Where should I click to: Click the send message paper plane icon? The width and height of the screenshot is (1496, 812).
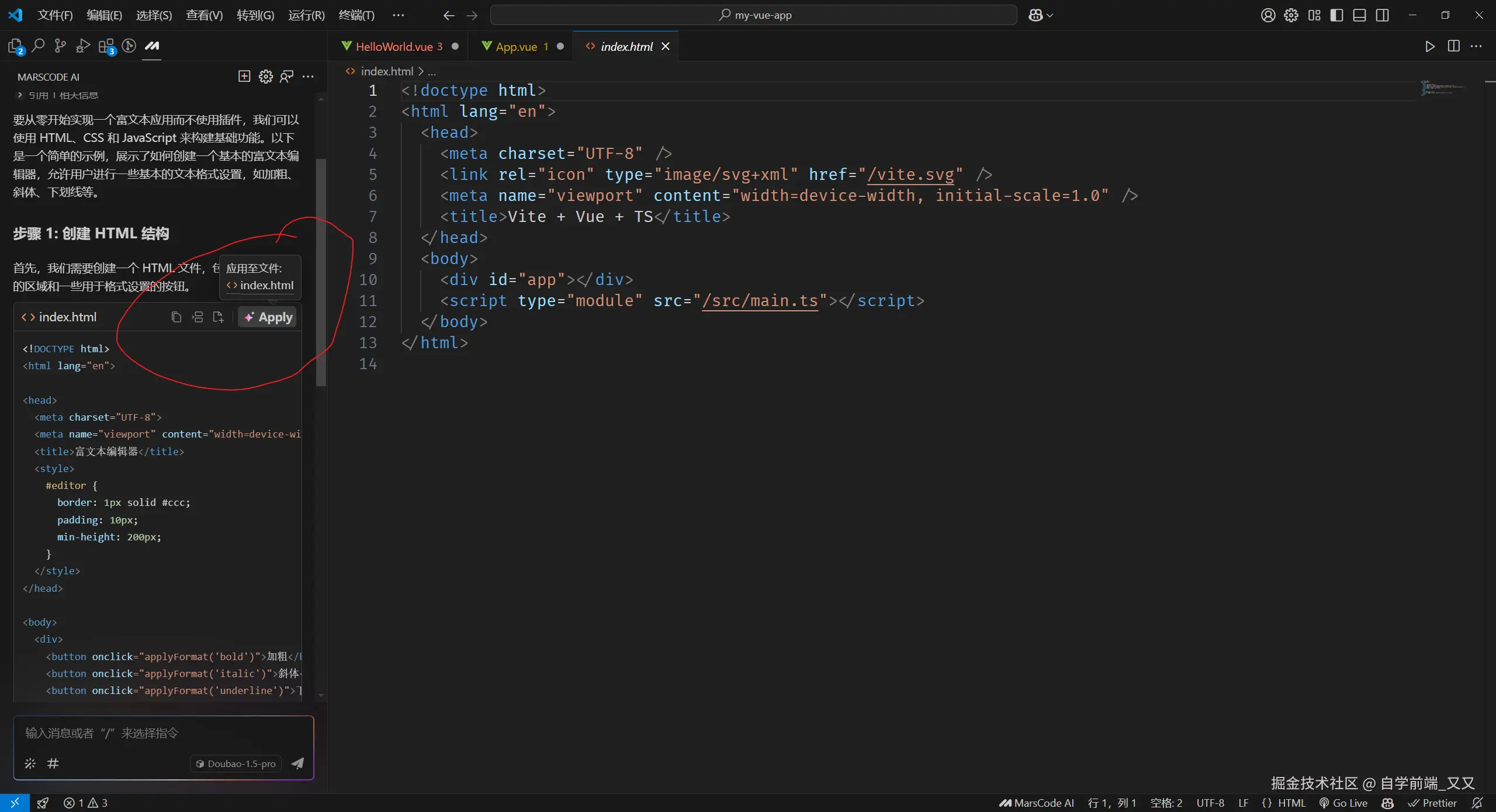297,763
